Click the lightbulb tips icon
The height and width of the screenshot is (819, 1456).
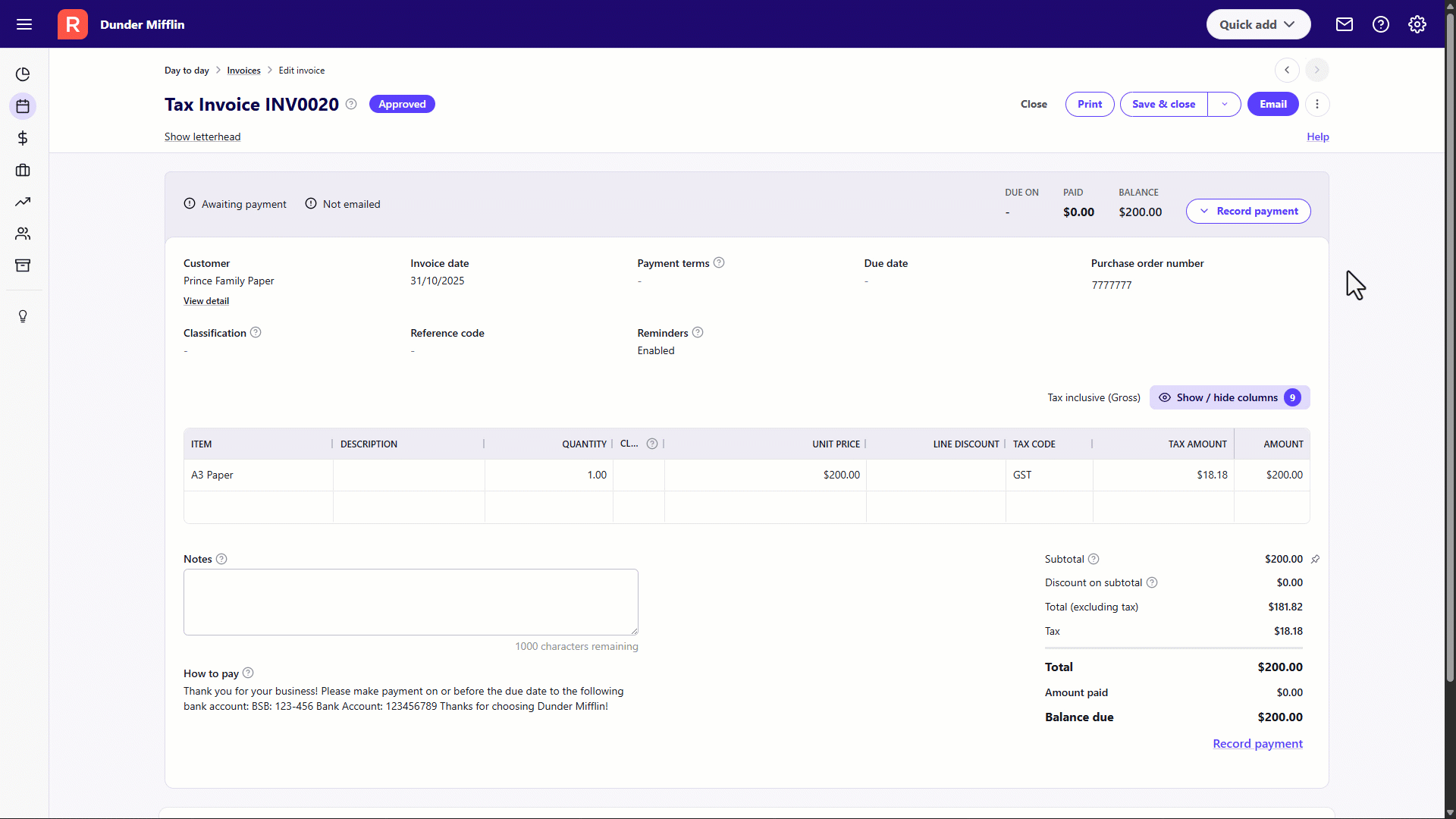coord(23,316)
